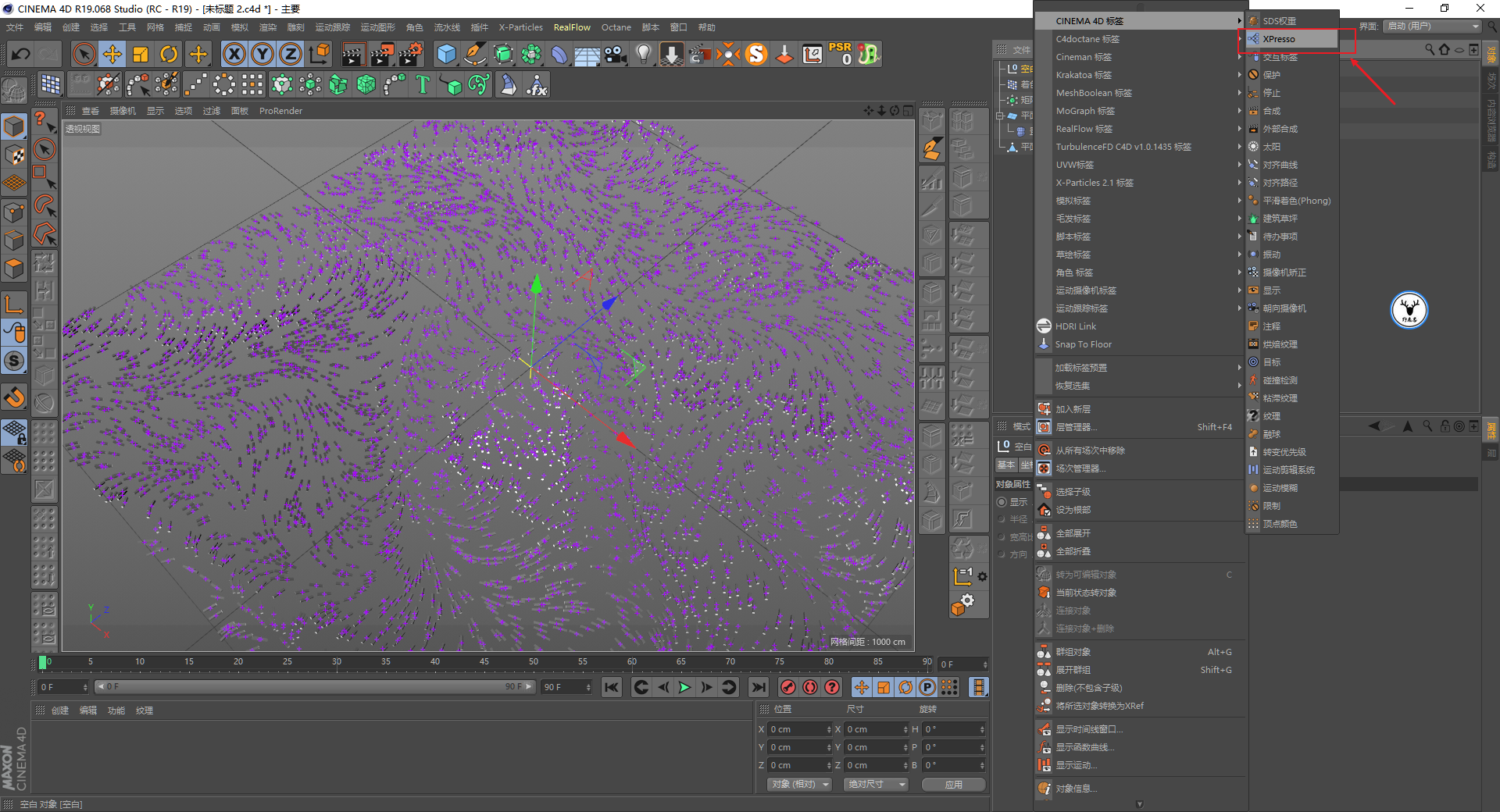Play the animation forward
Screen dimensions: 1500x812
pos(684,687)
